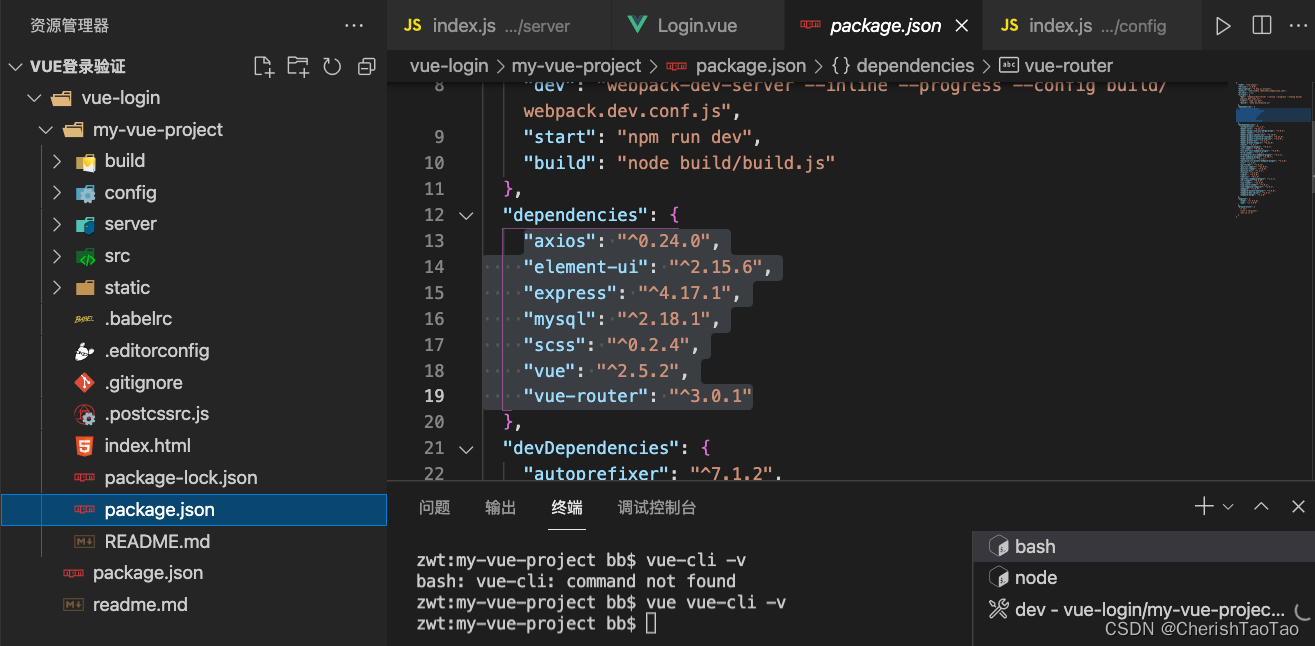Viewport: 1315px width, 646px height.
Task: Open package-lock.json file
Action: point(193,478)
